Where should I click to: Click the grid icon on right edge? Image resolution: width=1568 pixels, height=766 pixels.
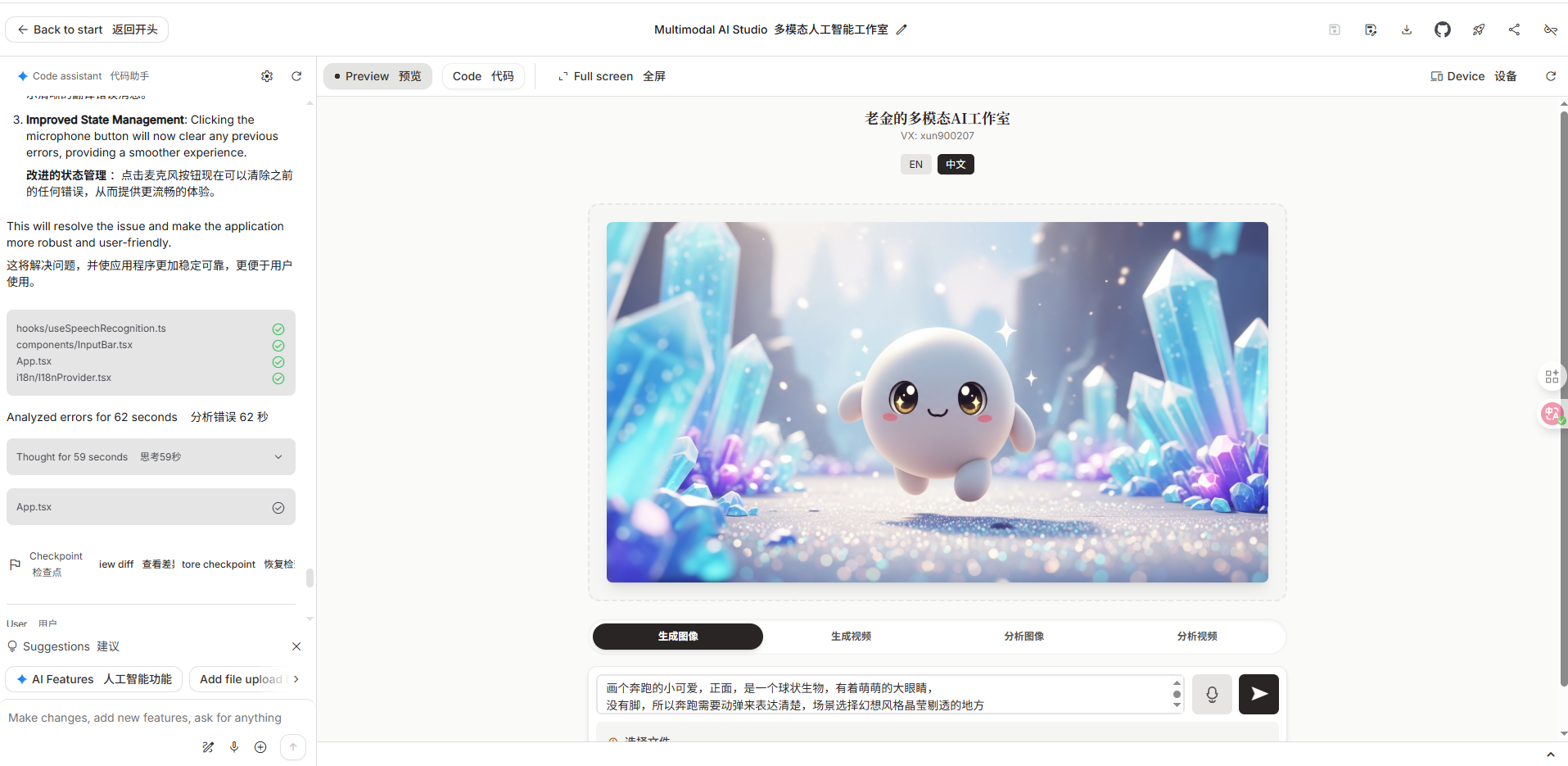tap(1552, 377)
